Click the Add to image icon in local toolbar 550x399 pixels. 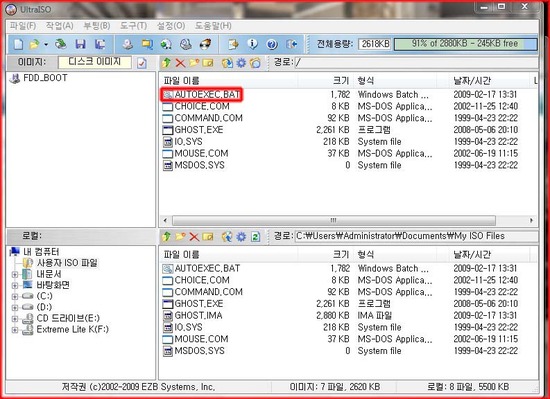pos(227,237)
